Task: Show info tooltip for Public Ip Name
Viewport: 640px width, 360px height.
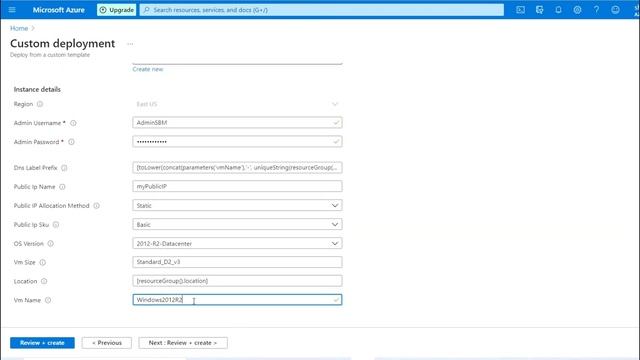Action: 62,187
